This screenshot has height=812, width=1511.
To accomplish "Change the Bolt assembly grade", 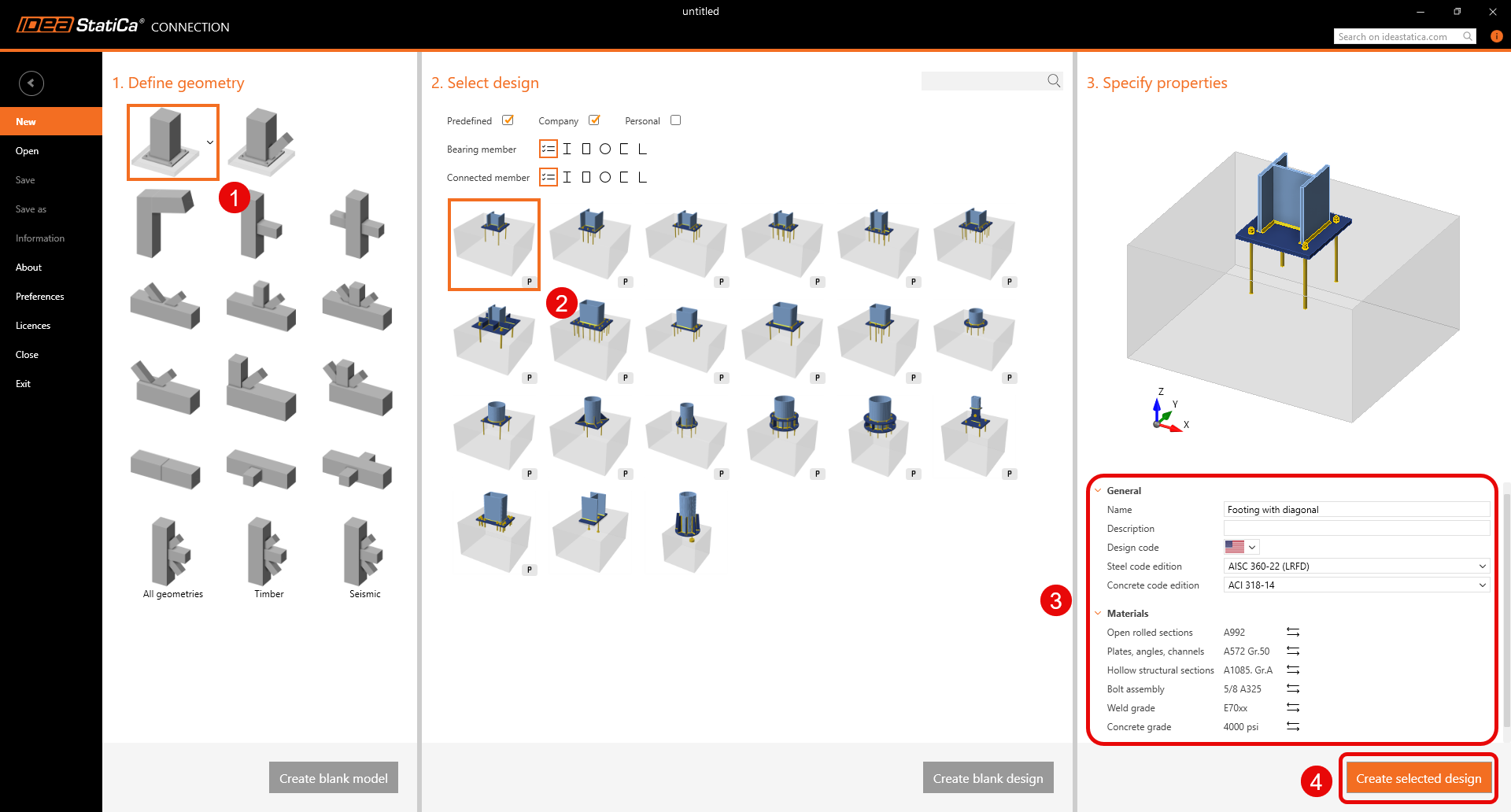I will (x=1293, y=689).
